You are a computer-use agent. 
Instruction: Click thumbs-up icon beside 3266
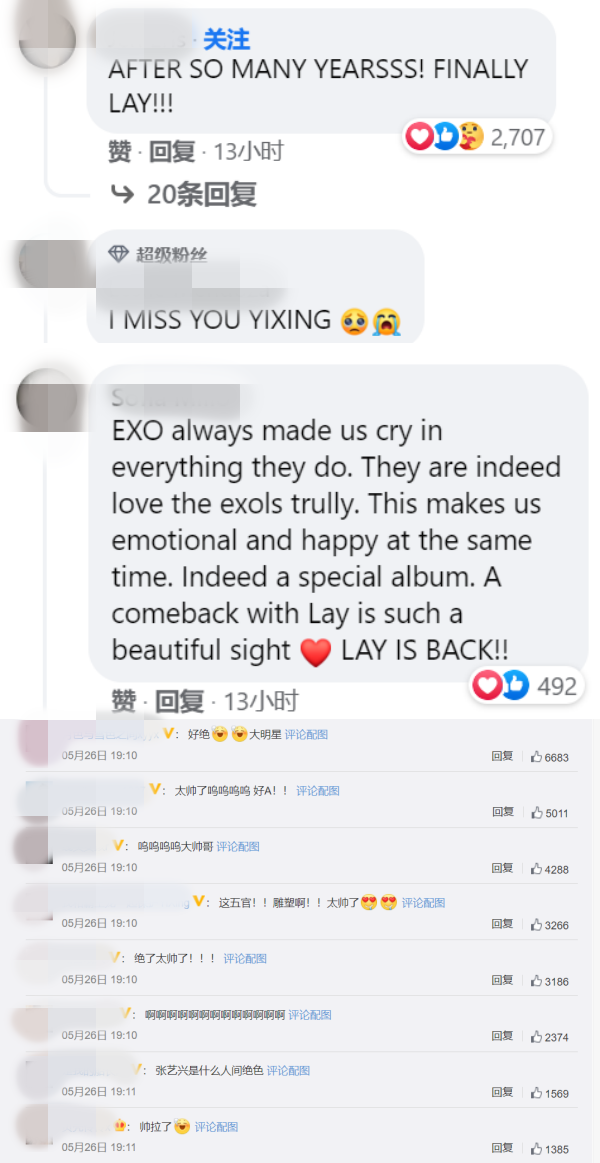pos(537,924)
